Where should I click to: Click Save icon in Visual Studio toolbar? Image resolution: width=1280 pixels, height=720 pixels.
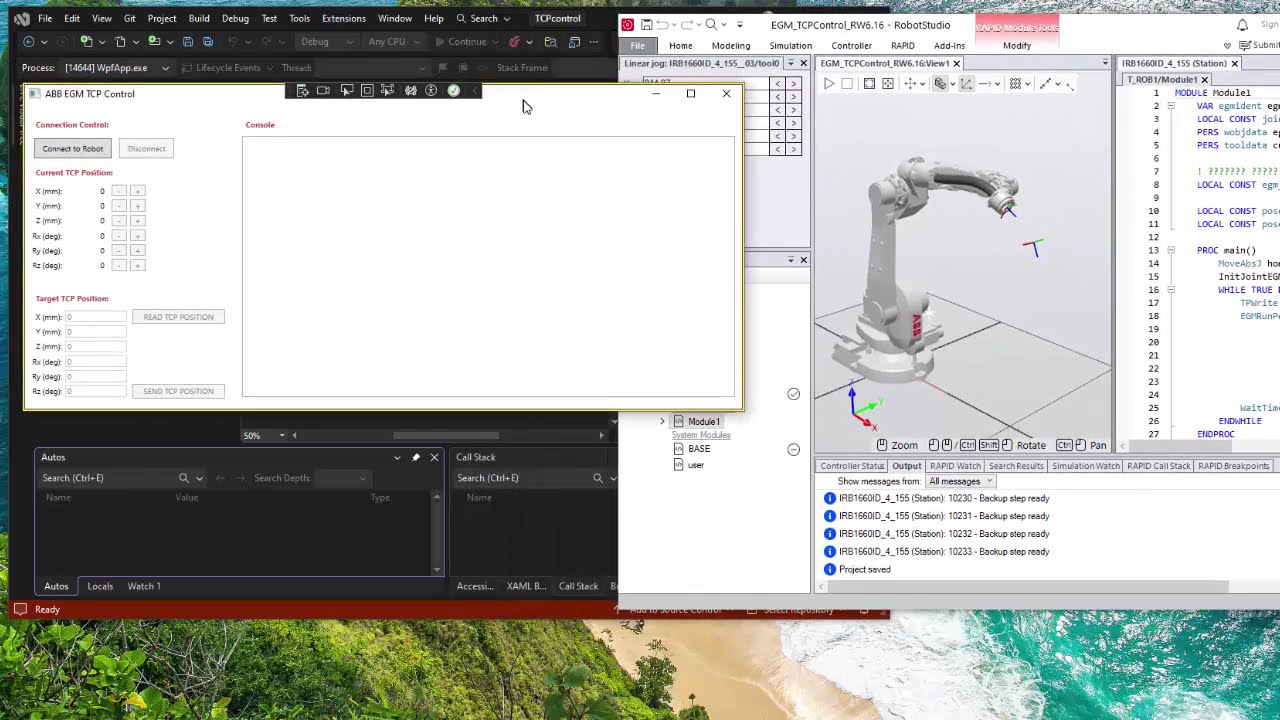click(x=187, y=42)
